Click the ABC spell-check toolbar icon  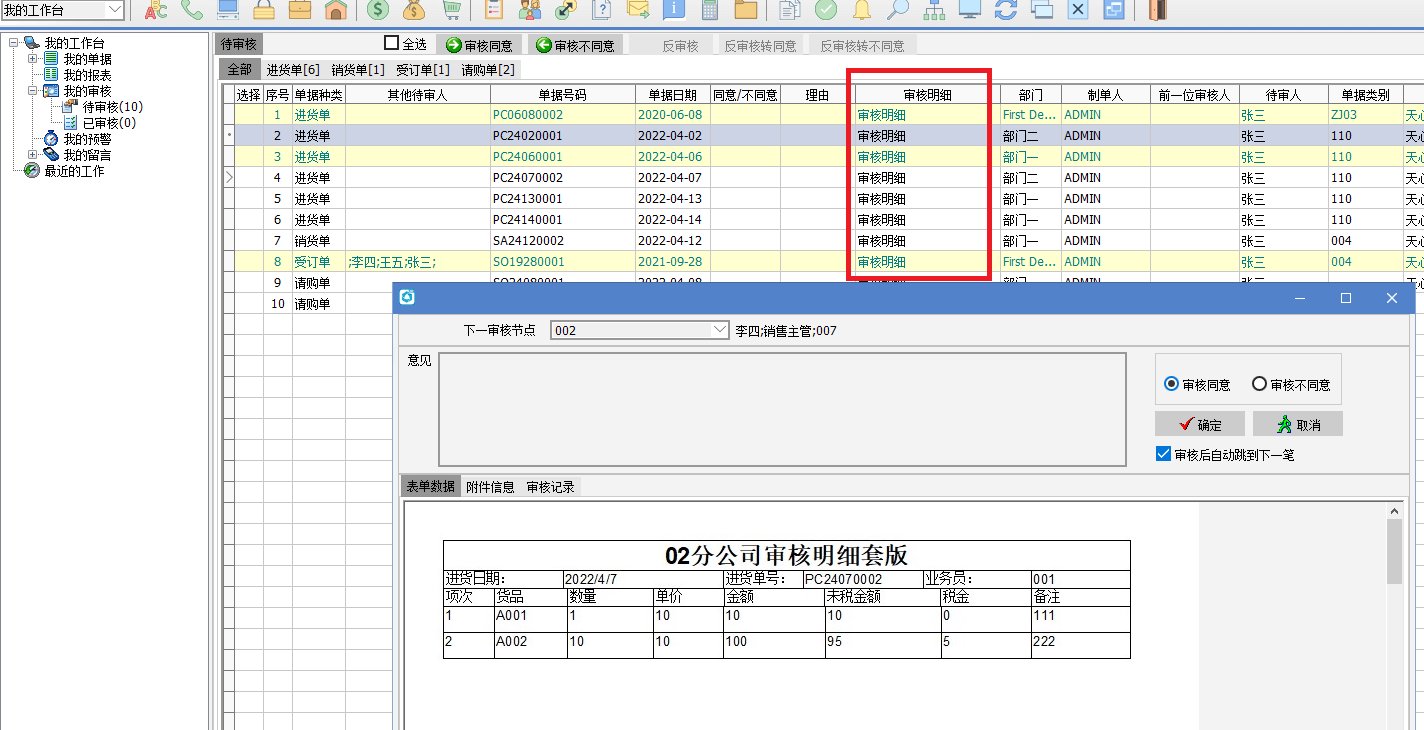[156, 11]
